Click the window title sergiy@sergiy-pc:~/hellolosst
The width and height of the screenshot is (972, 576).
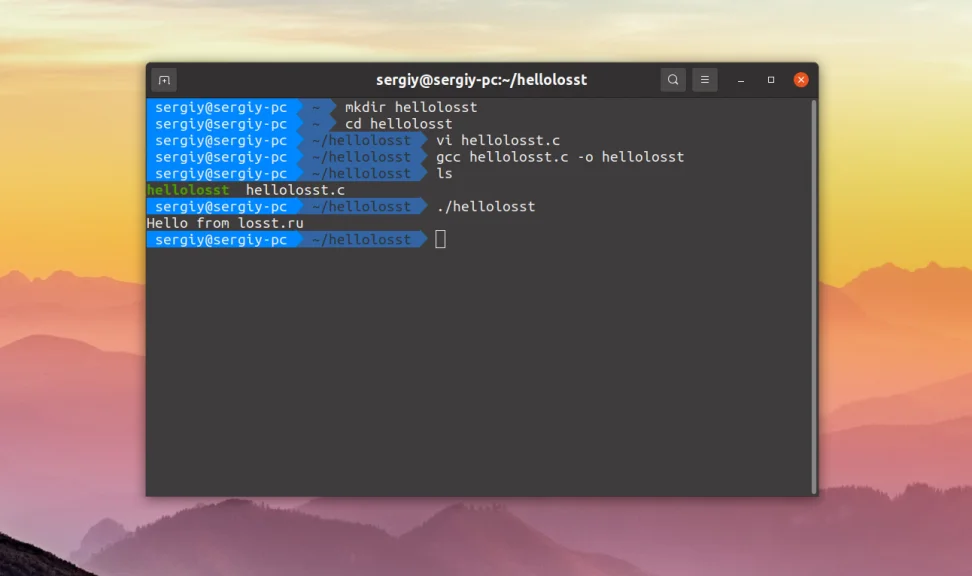pyautogui.click(x=482, y=80)
